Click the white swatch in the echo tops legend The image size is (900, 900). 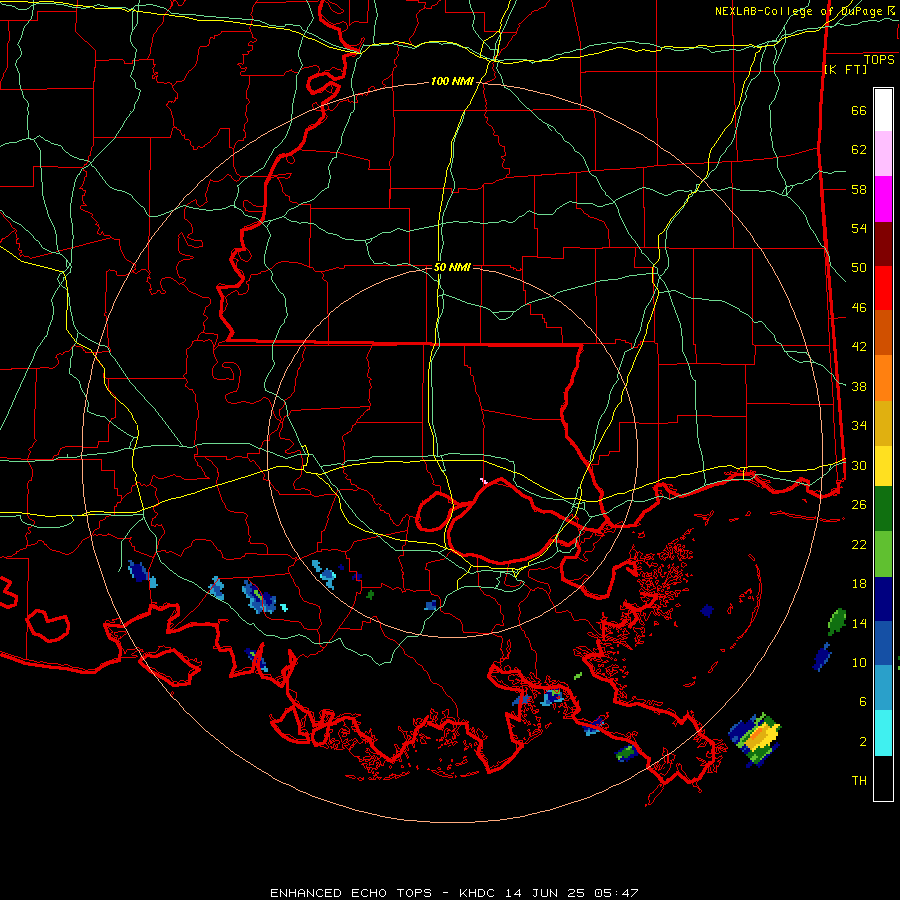(883, 110)
